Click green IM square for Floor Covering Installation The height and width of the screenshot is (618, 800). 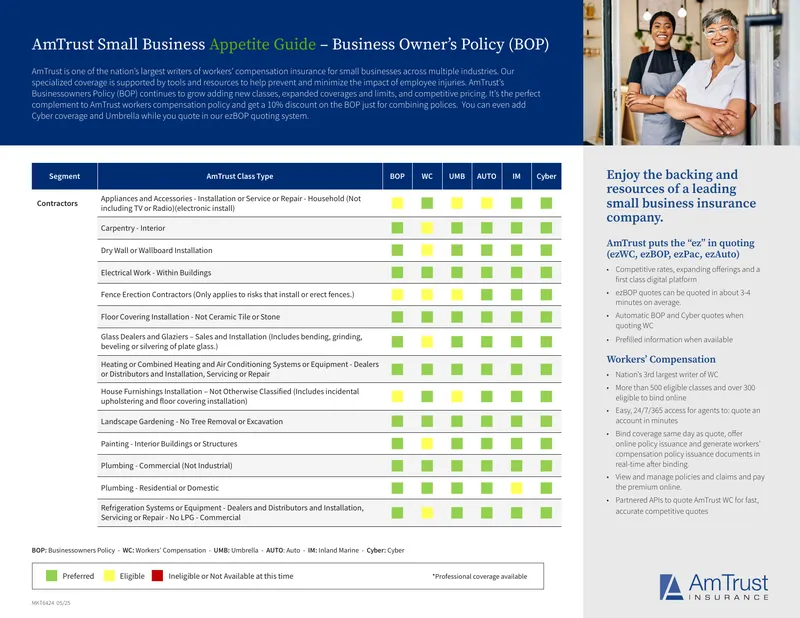(516, 316)
